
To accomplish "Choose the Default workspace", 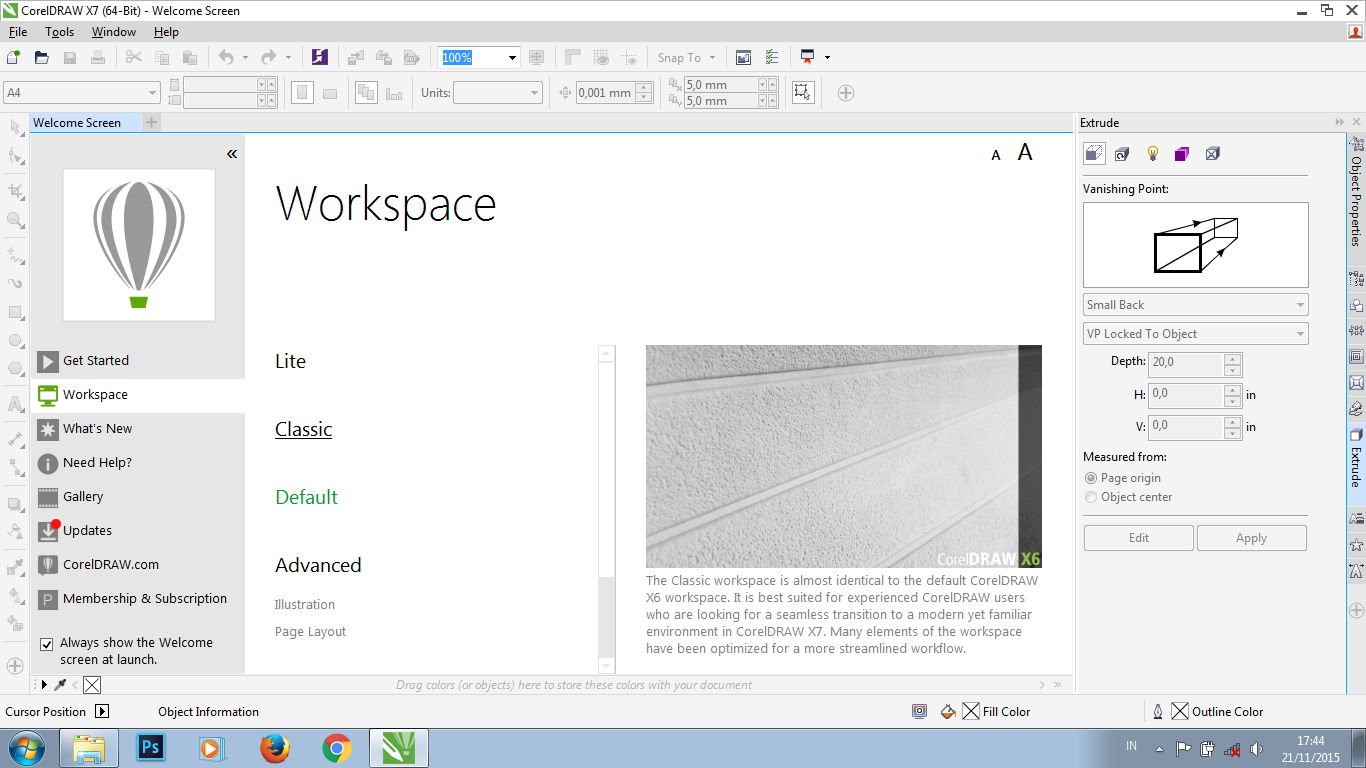I will pos(307,497).
